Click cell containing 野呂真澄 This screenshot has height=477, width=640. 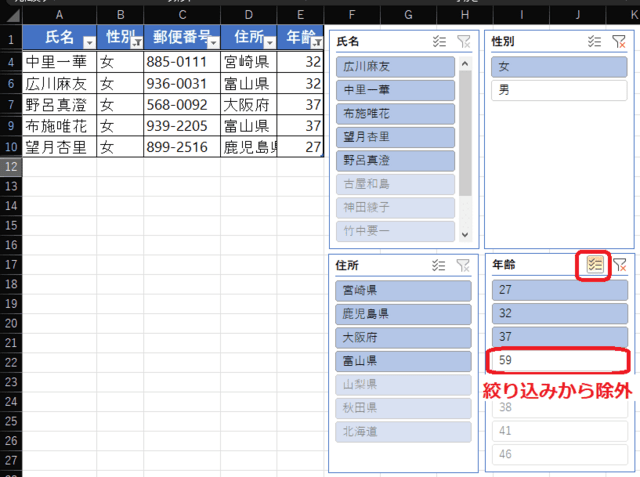(60, 105)
